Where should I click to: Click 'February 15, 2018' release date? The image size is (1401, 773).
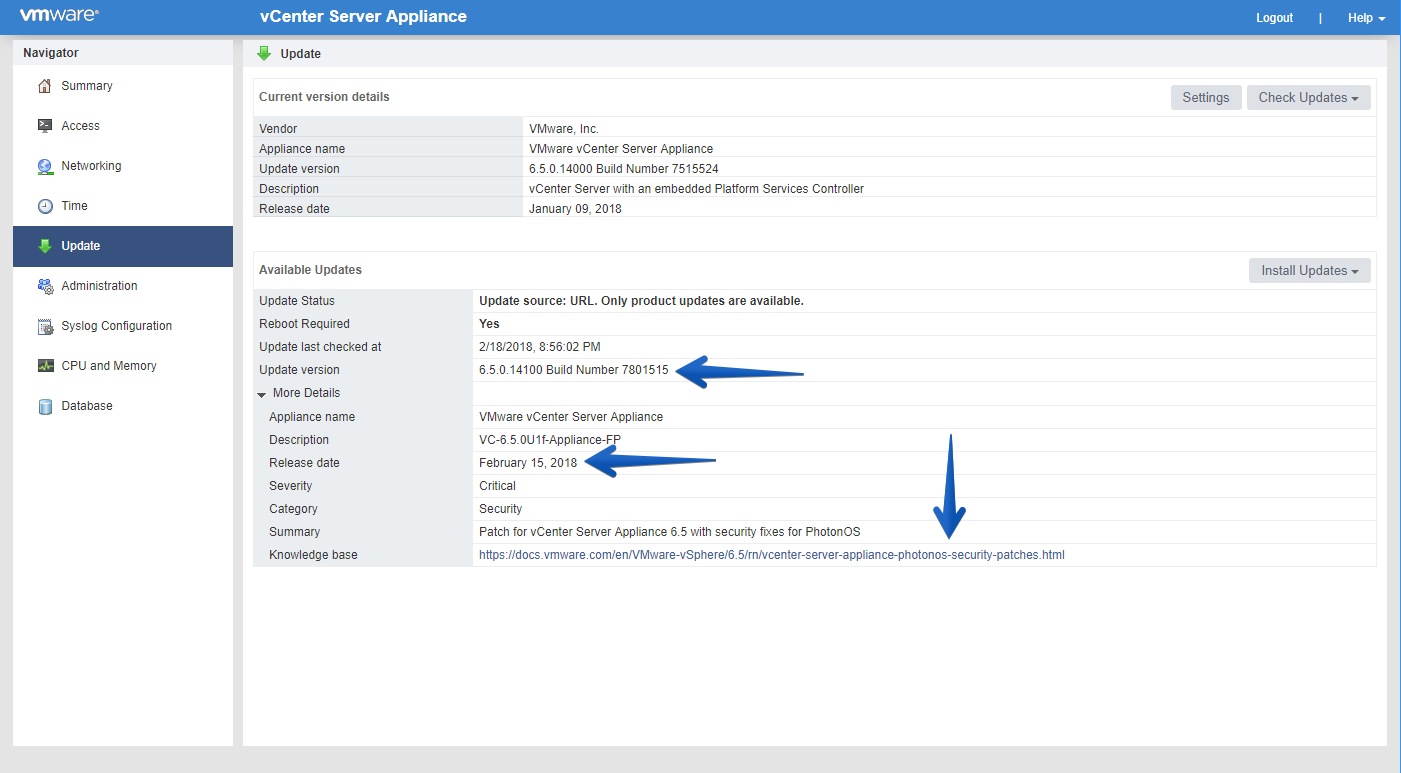[x=528, y=463]
